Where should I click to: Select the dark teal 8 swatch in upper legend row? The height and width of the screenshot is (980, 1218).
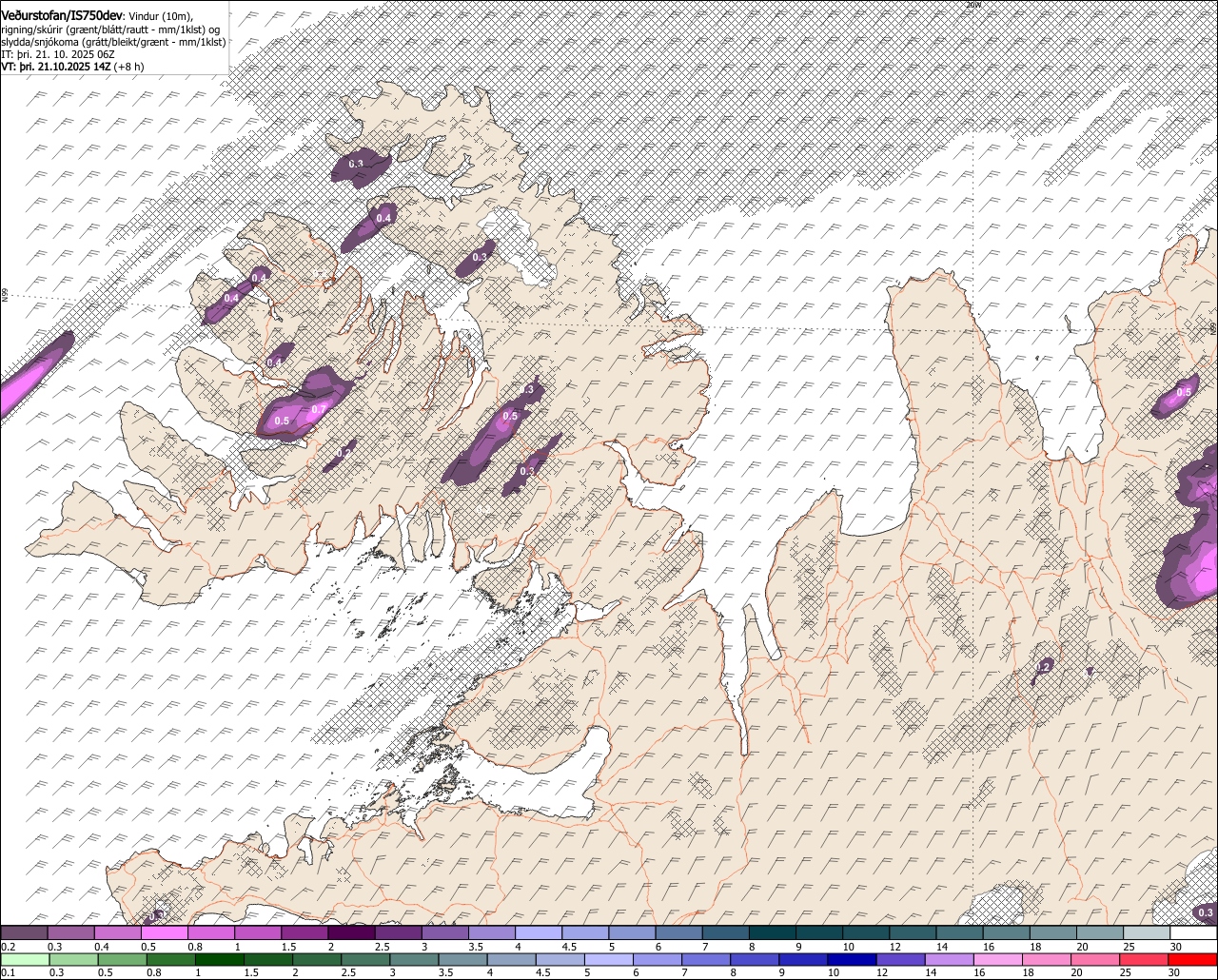(773, 933)
